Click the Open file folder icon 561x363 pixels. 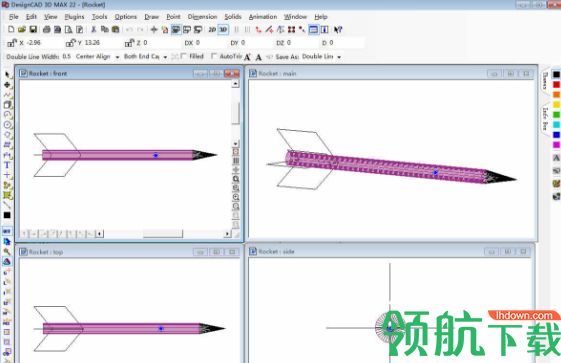(22, 30)
